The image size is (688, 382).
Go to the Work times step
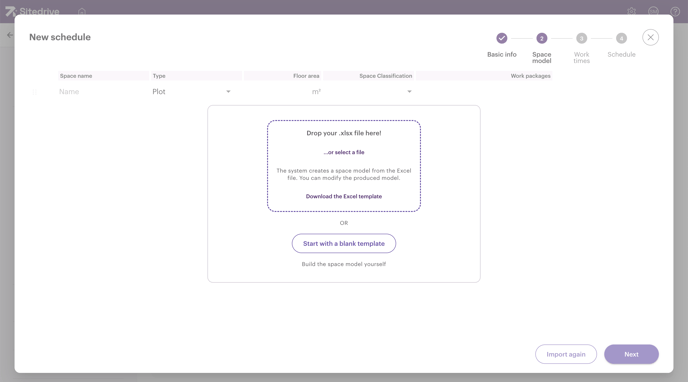[581, 38]
